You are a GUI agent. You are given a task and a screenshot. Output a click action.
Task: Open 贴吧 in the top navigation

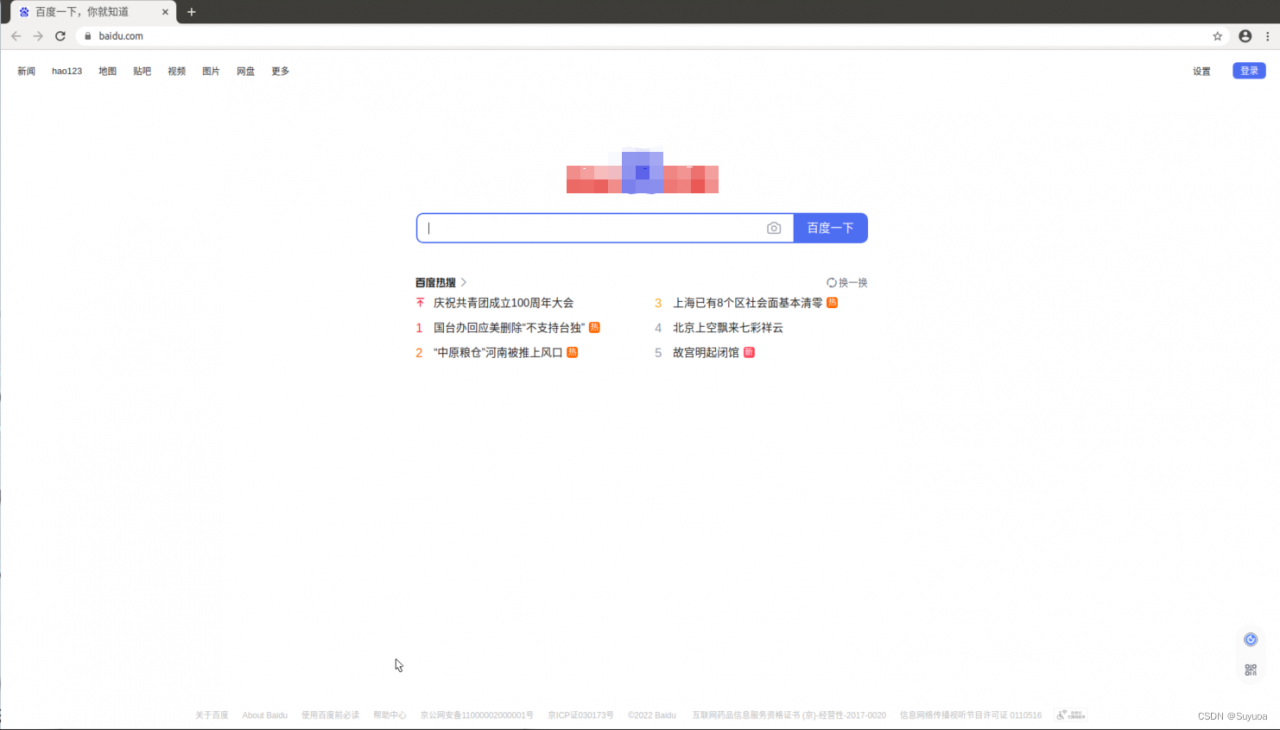click(x=142, y=71)
